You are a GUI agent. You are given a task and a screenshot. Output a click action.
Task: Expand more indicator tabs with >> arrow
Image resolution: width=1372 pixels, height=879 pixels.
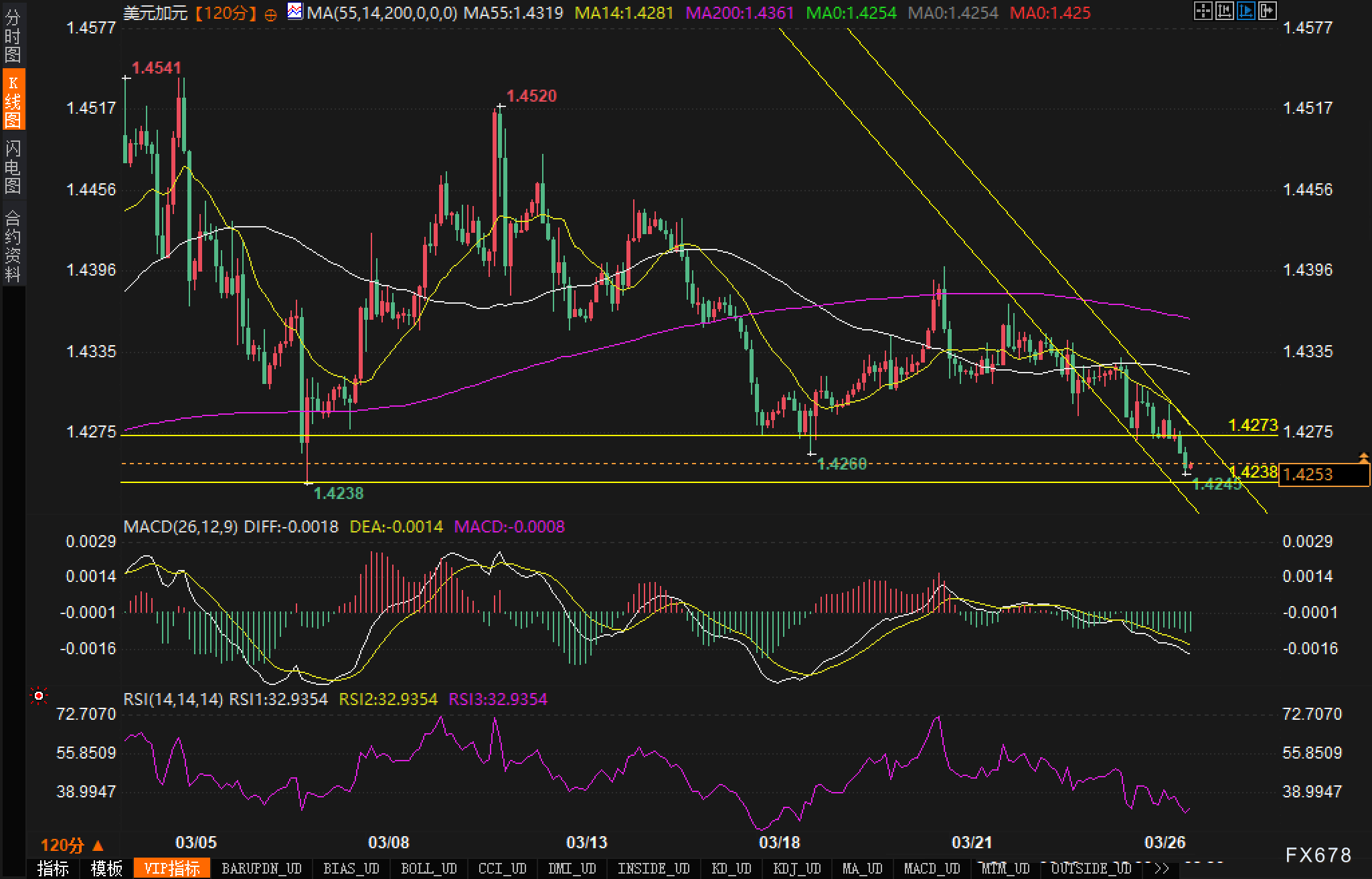click(1162, 868)
